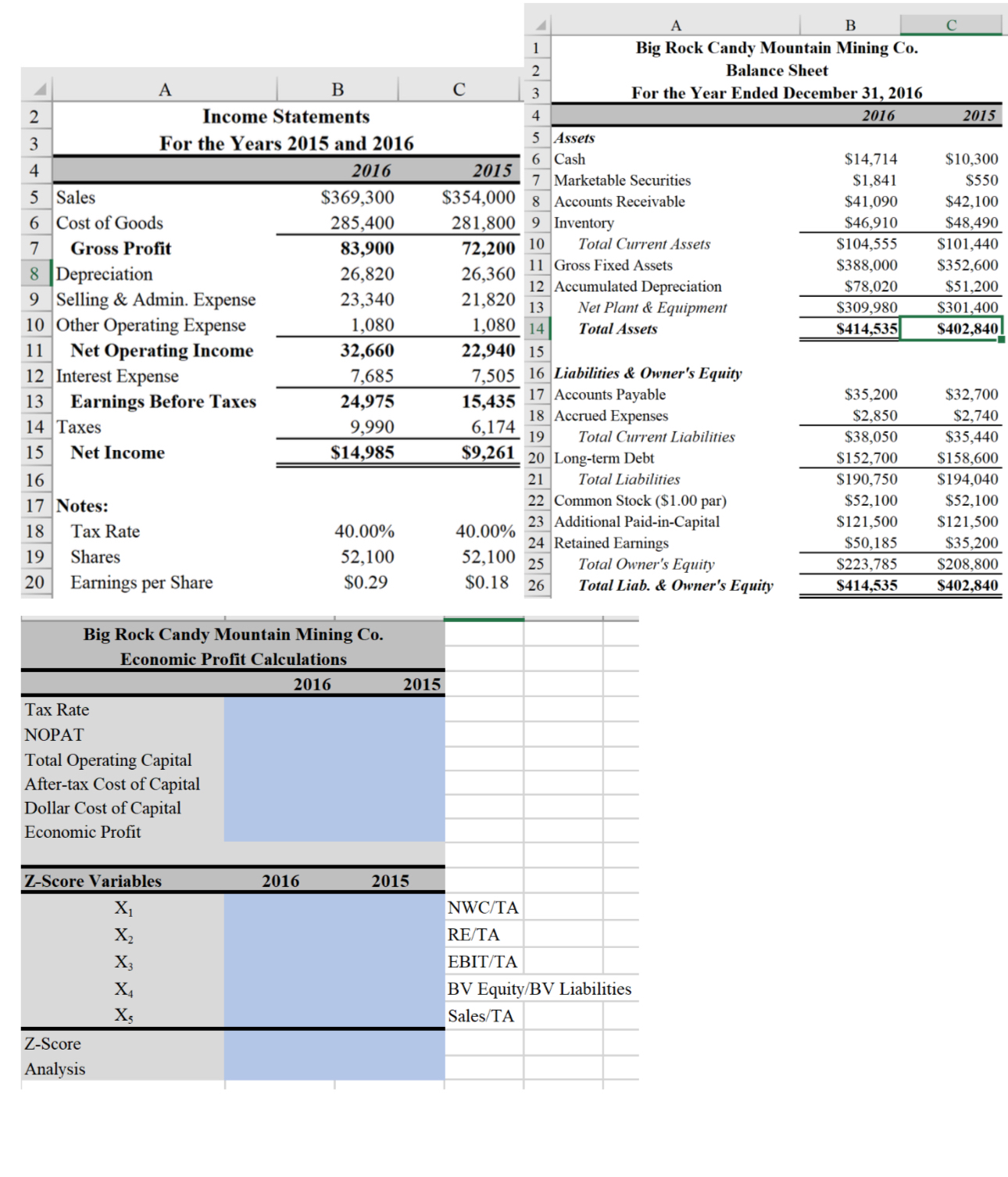Select the Cash value $14,714

tap(871, 159)
